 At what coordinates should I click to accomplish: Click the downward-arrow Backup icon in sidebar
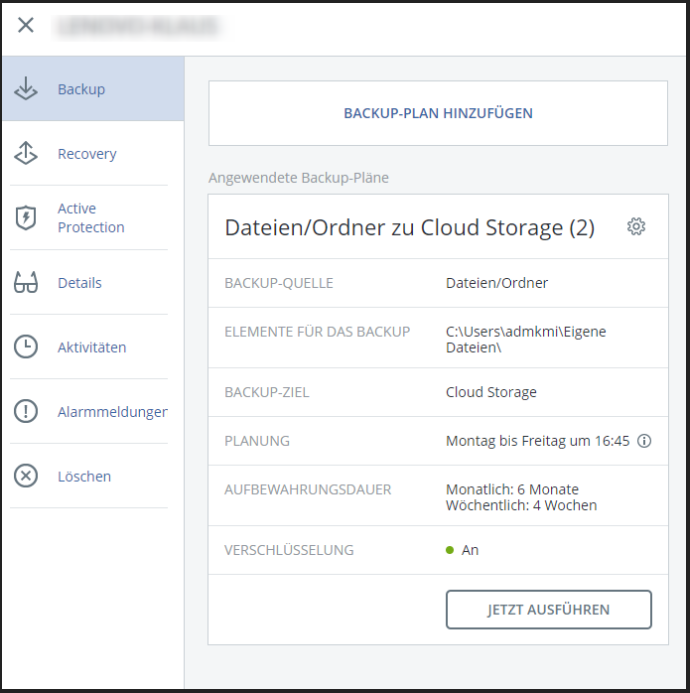click(26, 89)
